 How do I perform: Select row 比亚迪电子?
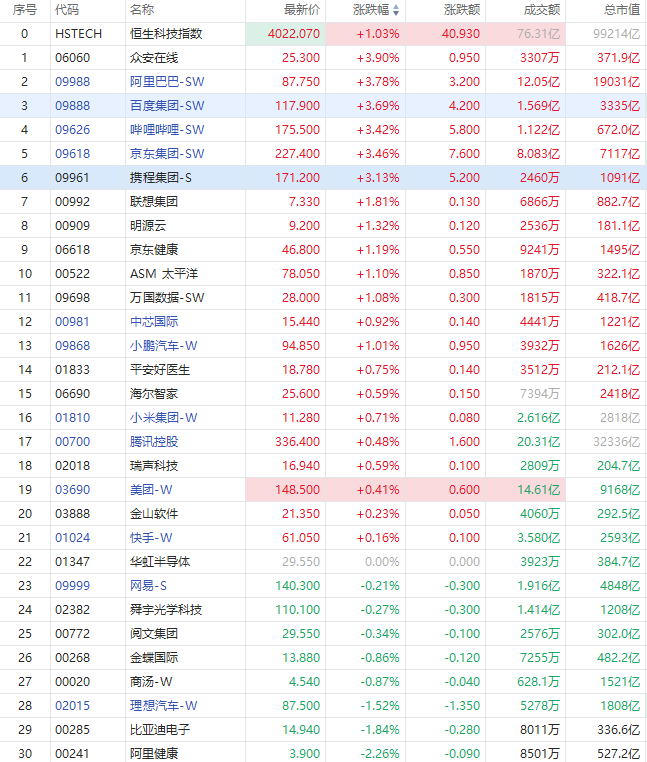pos(323,729)
